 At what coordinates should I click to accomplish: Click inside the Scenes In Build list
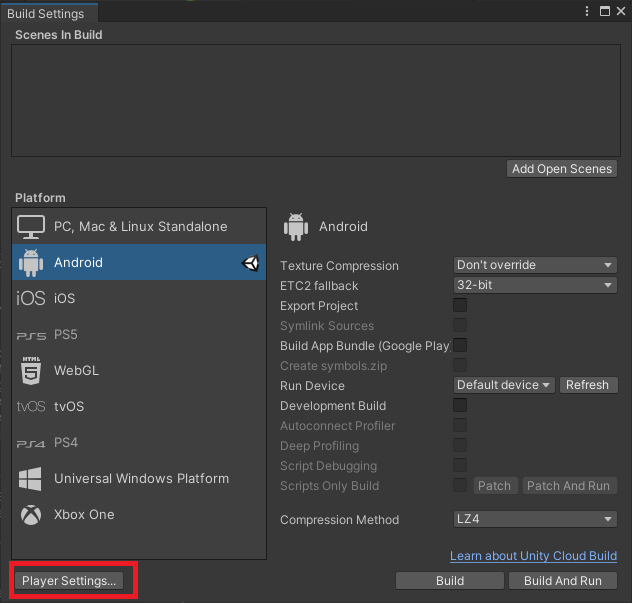click(x=316, y=100)
